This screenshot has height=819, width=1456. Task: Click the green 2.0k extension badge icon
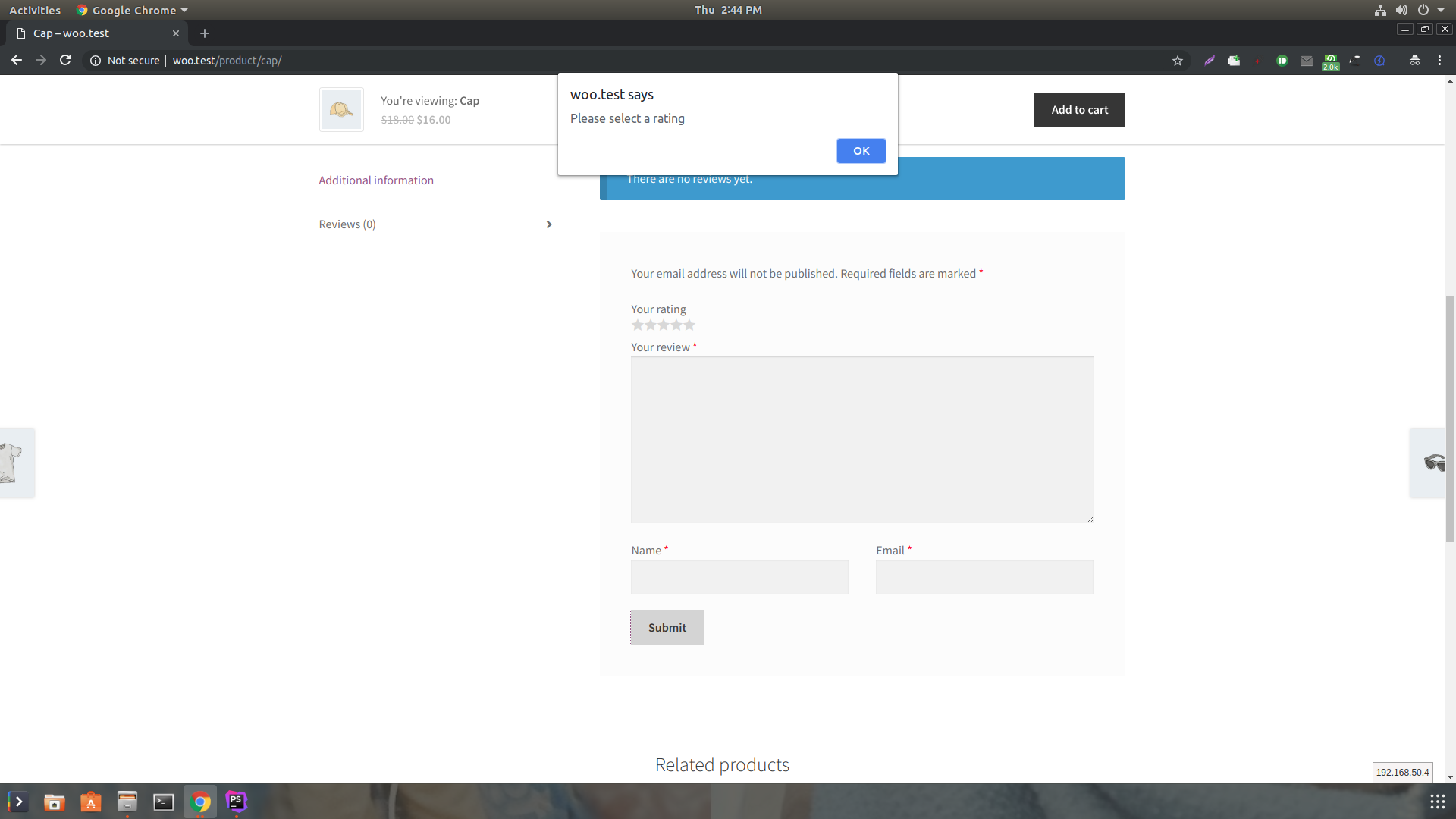tap(1331, 61)
